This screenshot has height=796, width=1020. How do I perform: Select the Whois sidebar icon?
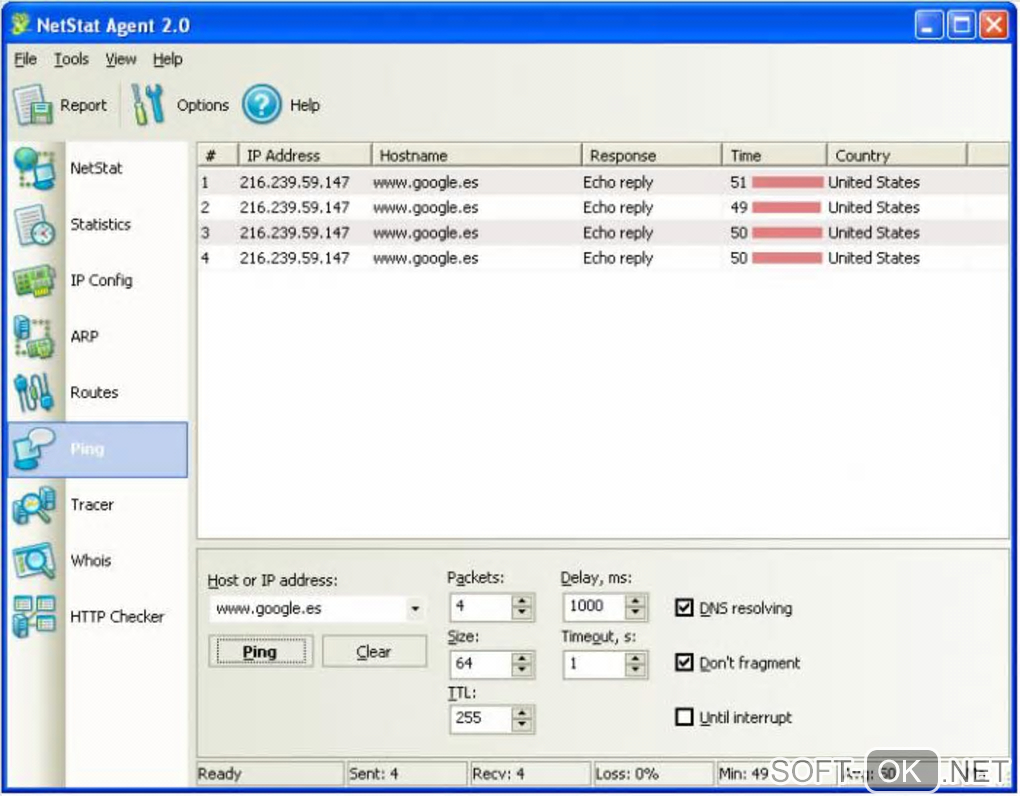pyautogui.click(x=34, y=561)
